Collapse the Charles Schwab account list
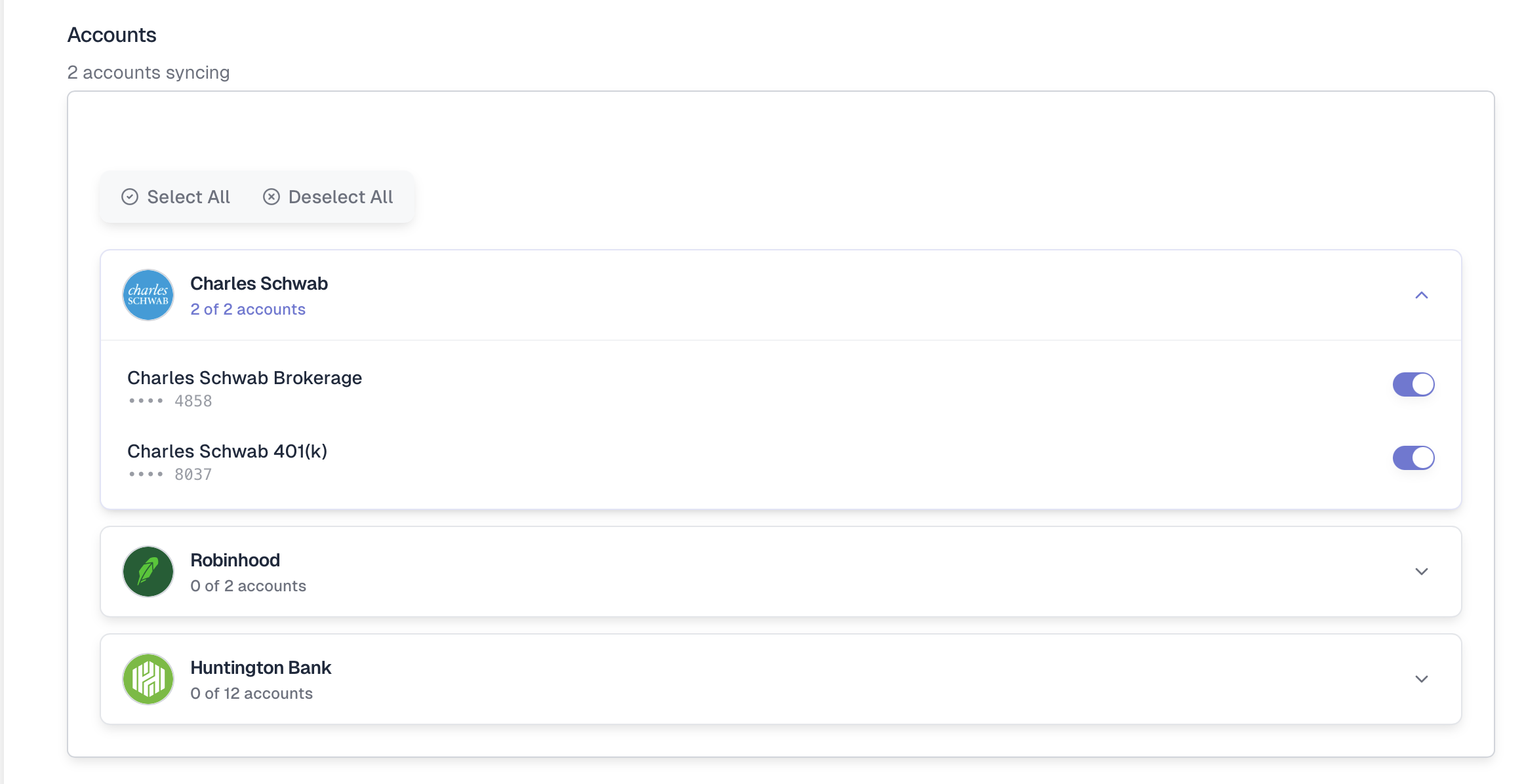 click(1422, 295)
